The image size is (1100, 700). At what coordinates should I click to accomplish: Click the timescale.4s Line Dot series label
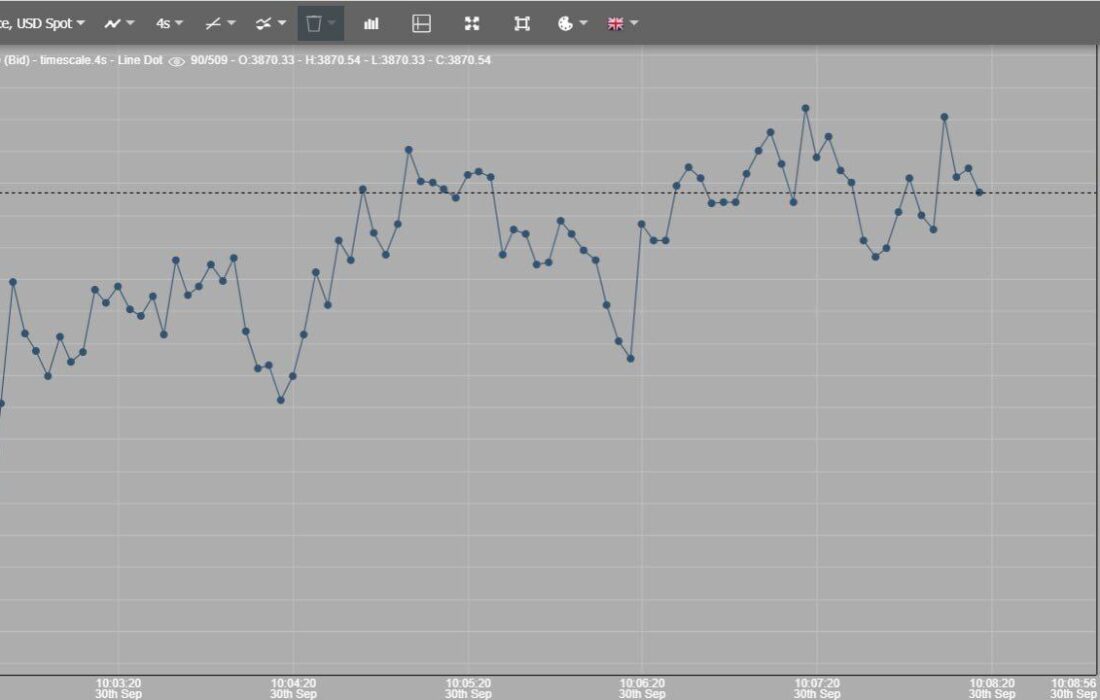tap(100, 60)
